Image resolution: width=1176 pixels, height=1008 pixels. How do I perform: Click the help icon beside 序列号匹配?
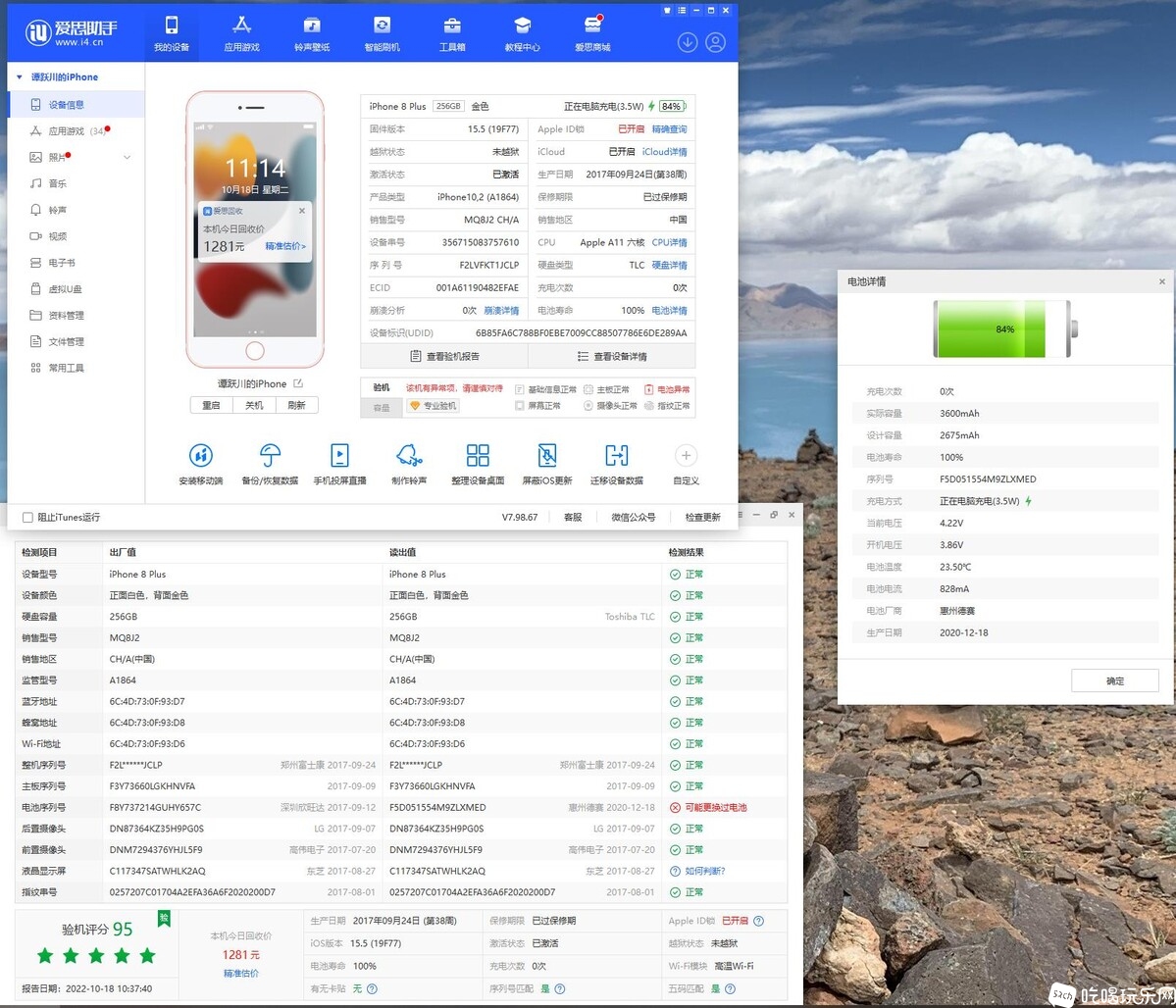pos(559,988)
